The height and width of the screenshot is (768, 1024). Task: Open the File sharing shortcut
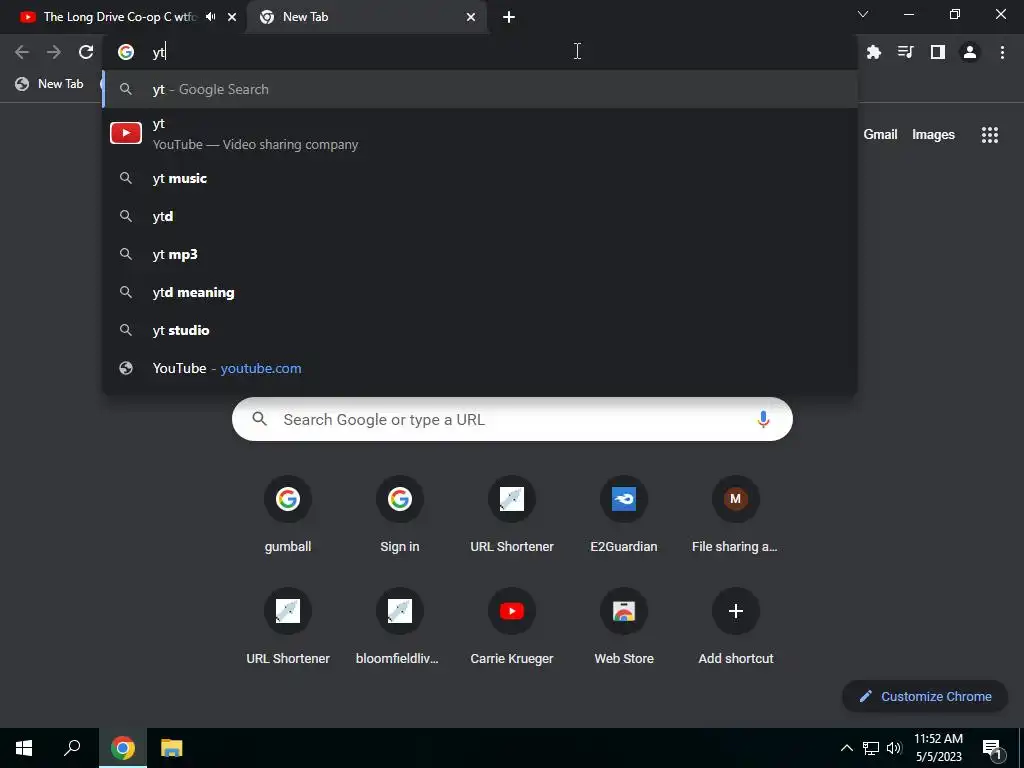[735, 516]
